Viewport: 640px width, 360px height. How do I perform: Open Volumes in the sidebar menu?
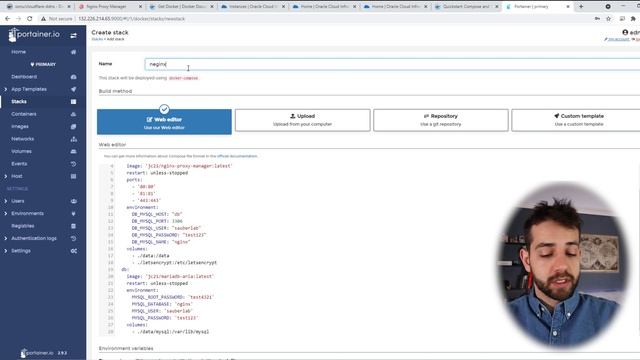click(21, 151)
